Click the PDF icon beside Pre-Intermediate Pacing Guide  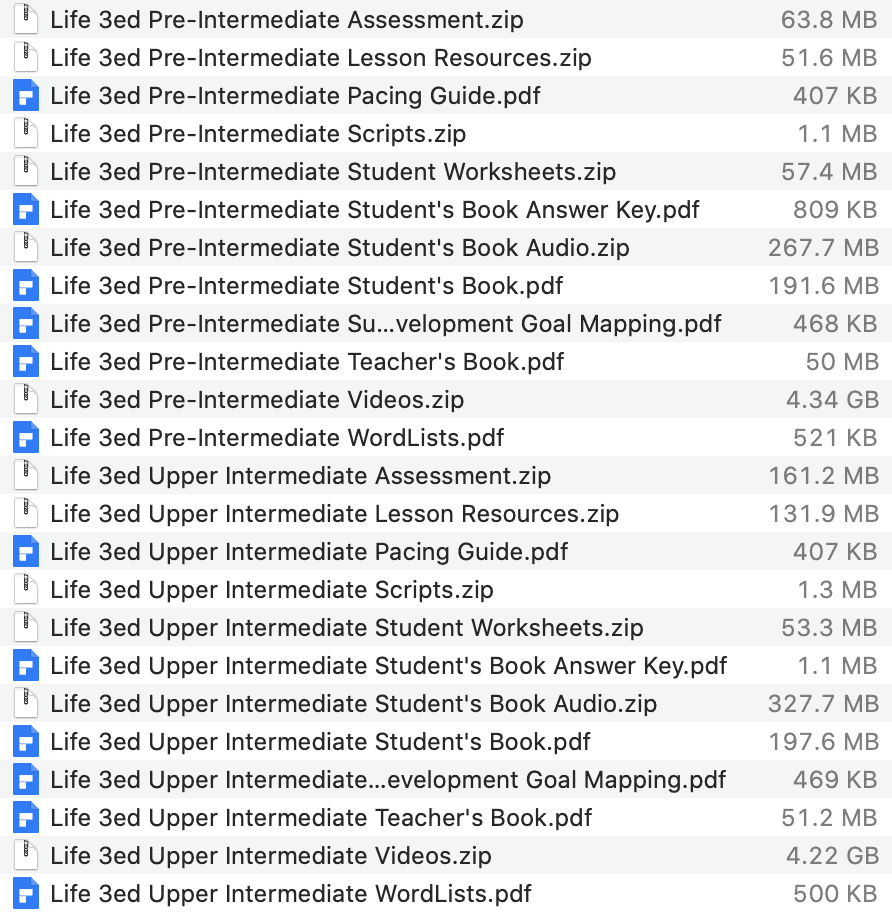click(25, 96)
